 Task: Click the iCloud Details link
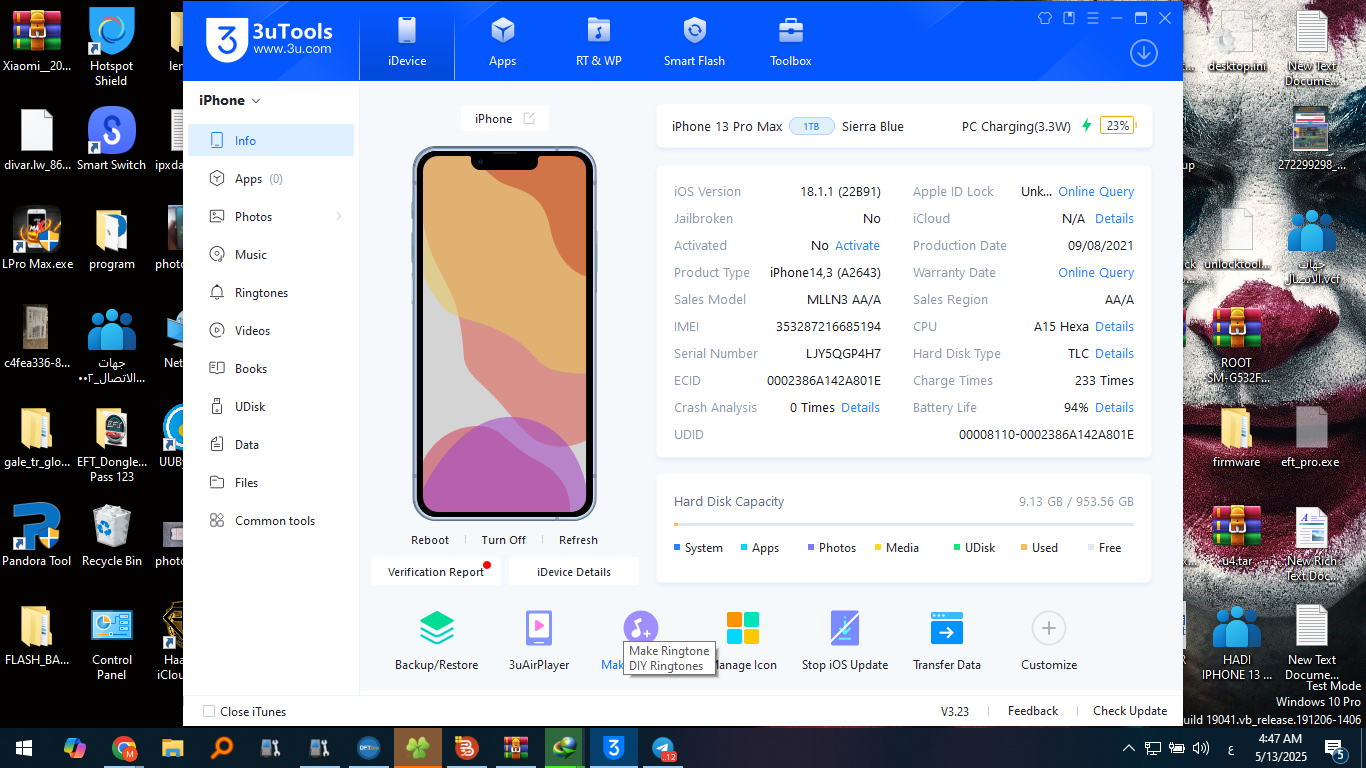(x=1114, y=218)
